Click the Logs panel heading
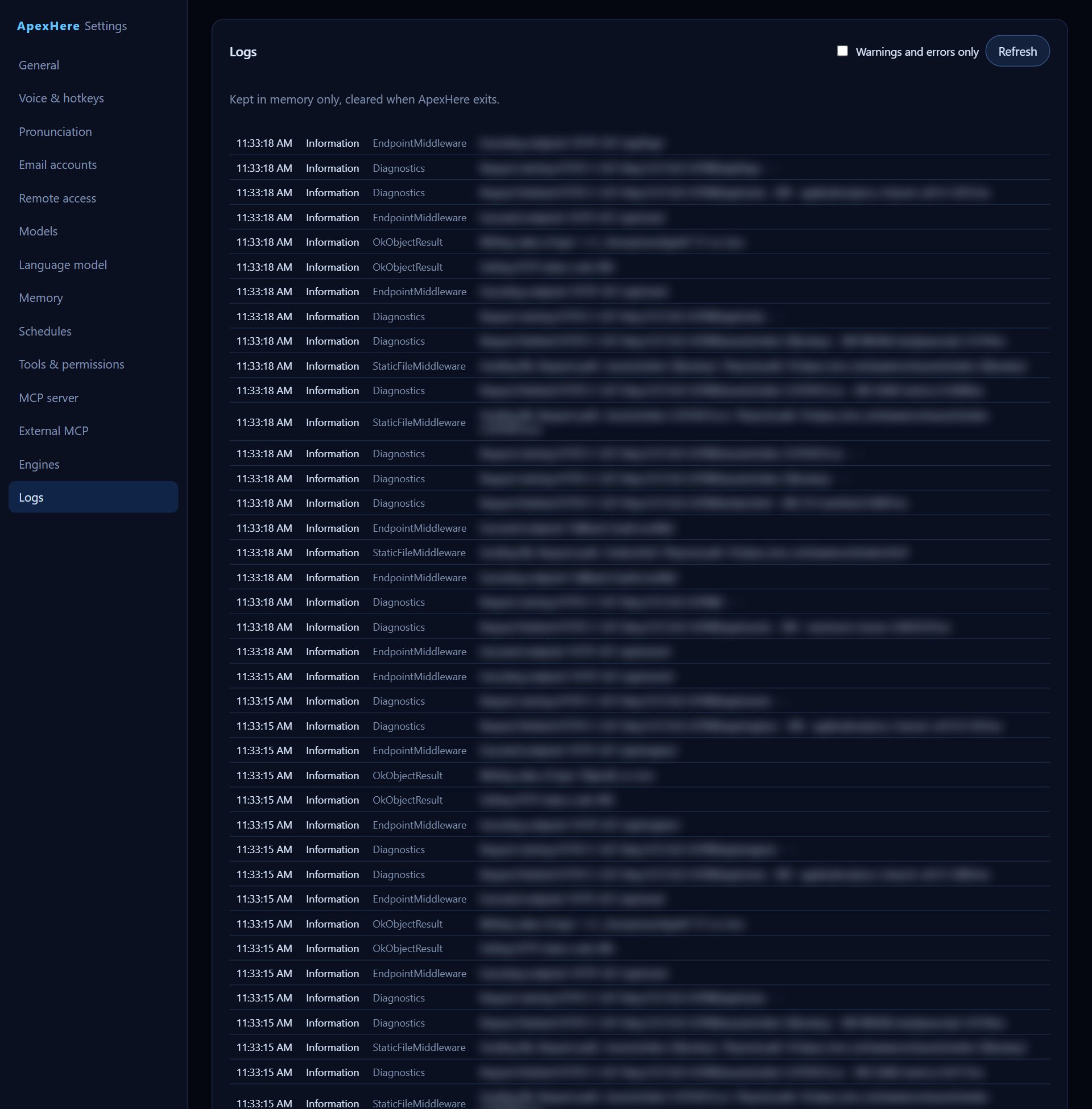The height and width of the screenshot is (1109, 1092). [x=243, y=52]
